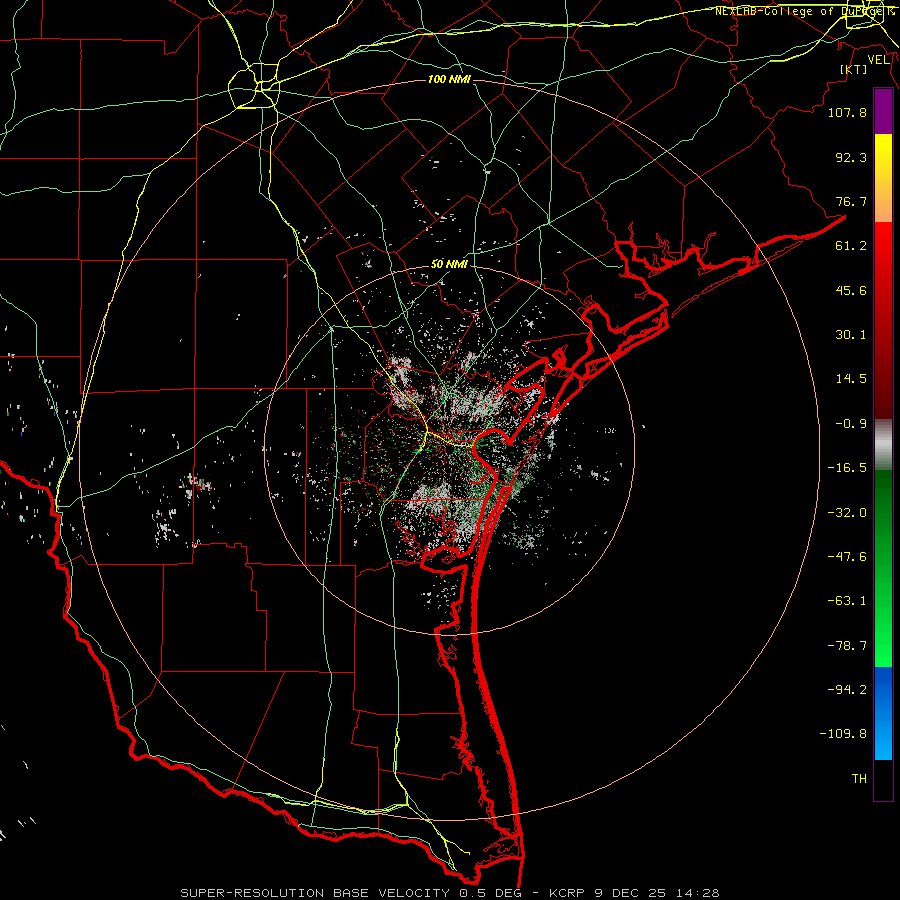Click the purple segment of velocity color bar

pyautogui.click(x=883, y=112)
